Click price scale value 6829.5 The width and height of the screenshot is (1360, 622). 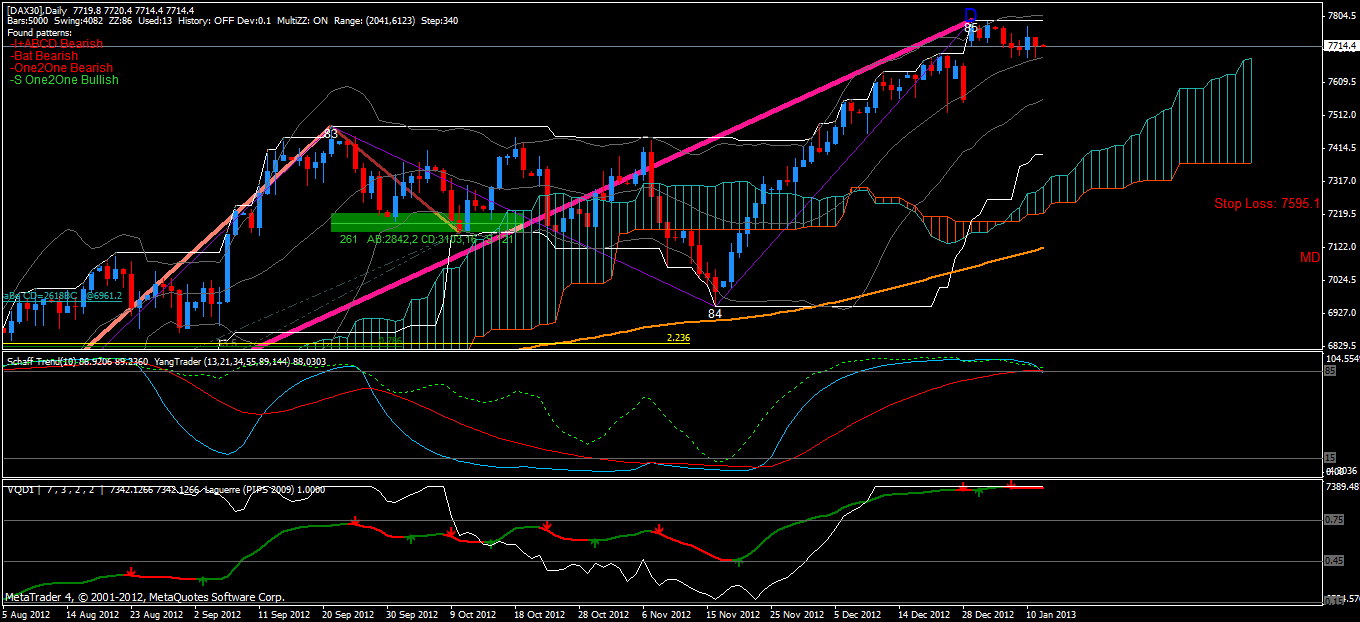tap(1341, 346)
